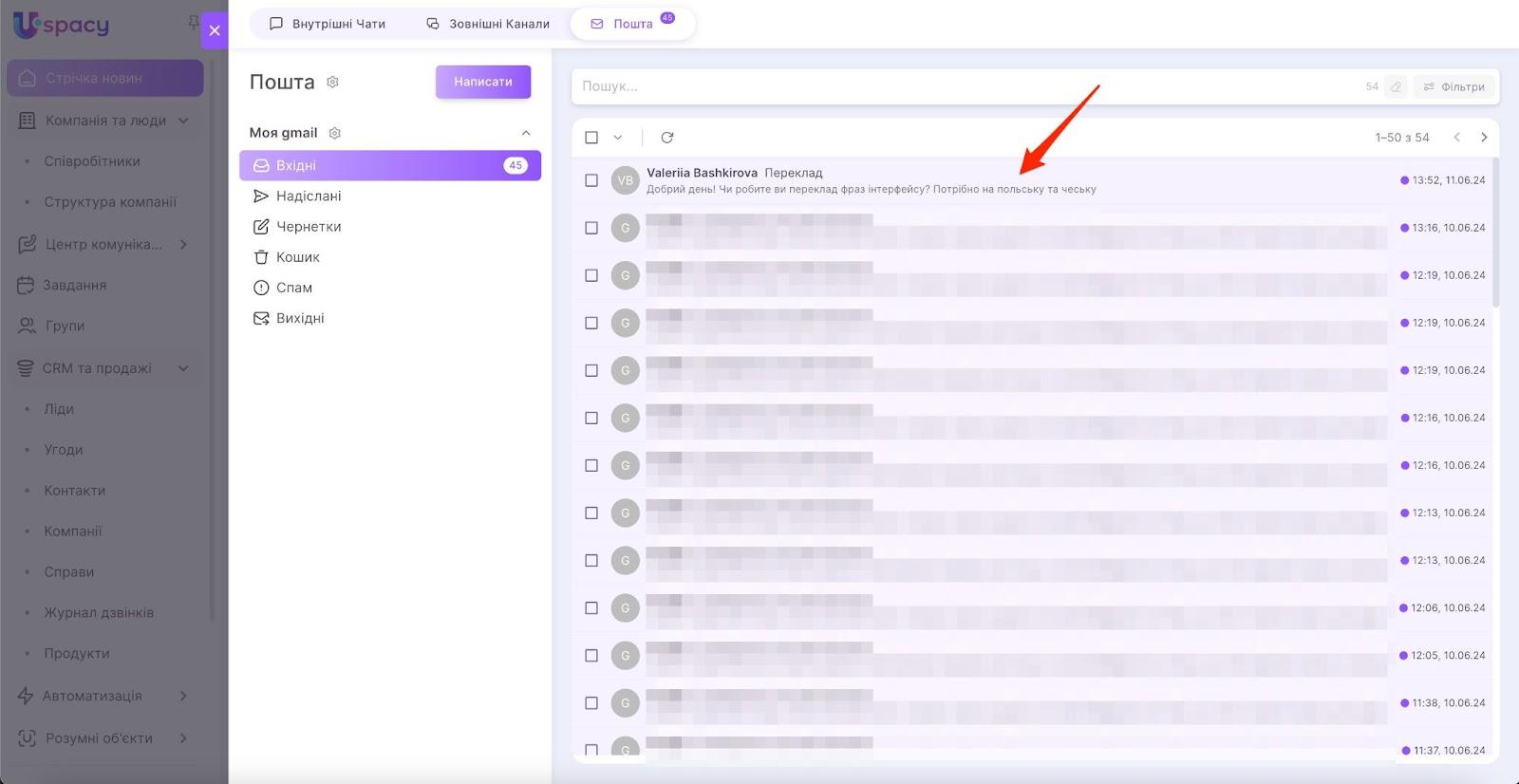Click the G avatar on the 13:16 email

[x=625, y=228]
